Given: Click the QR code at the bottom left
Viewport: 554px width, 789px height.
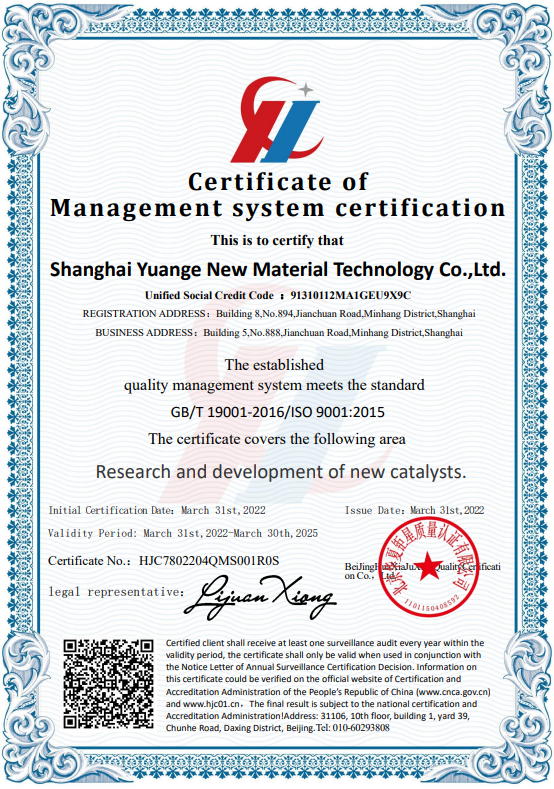Looking at the screenshot, I should tap(108, 683).
